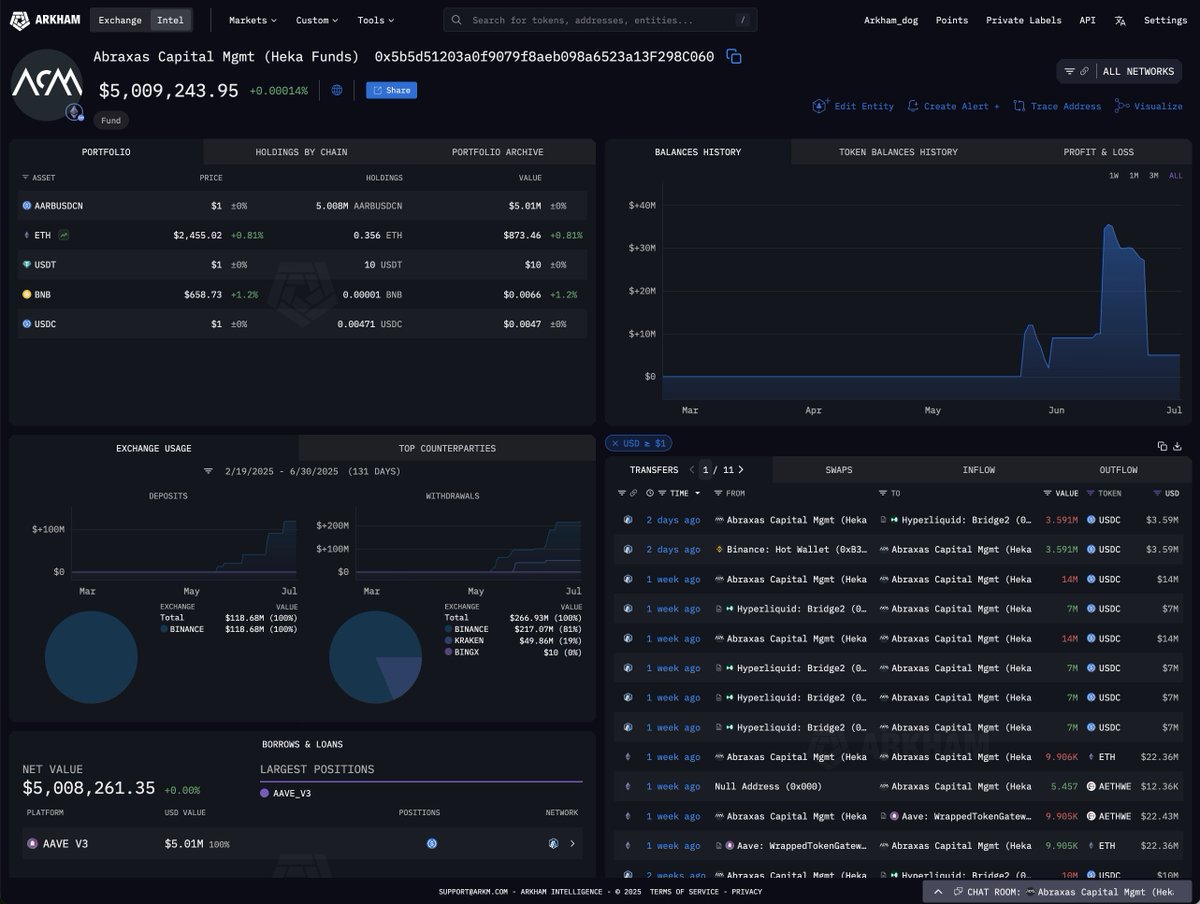Image resolution: width=1200 pixels, height=904 pixels.
Task: Go to previous transfers page arrow
Action: point(691,469)
